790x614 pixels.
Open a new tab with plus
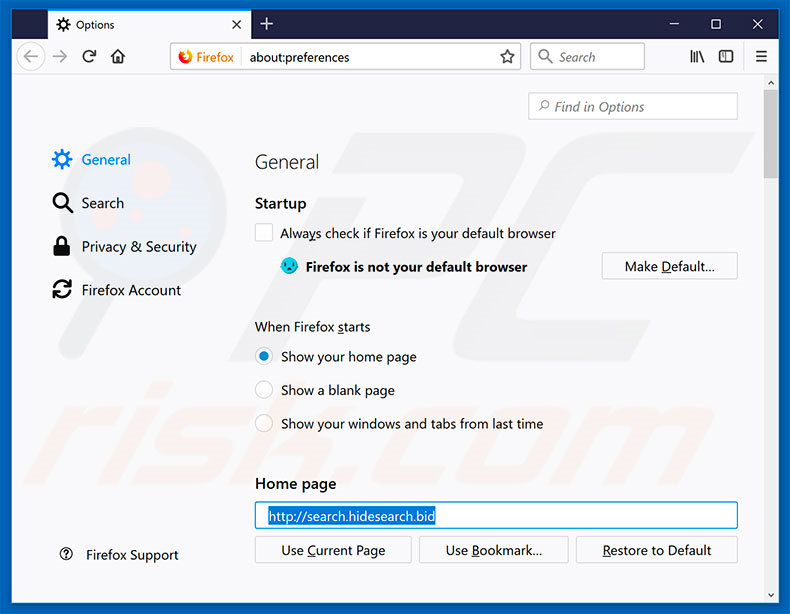[x=267, y=24]
